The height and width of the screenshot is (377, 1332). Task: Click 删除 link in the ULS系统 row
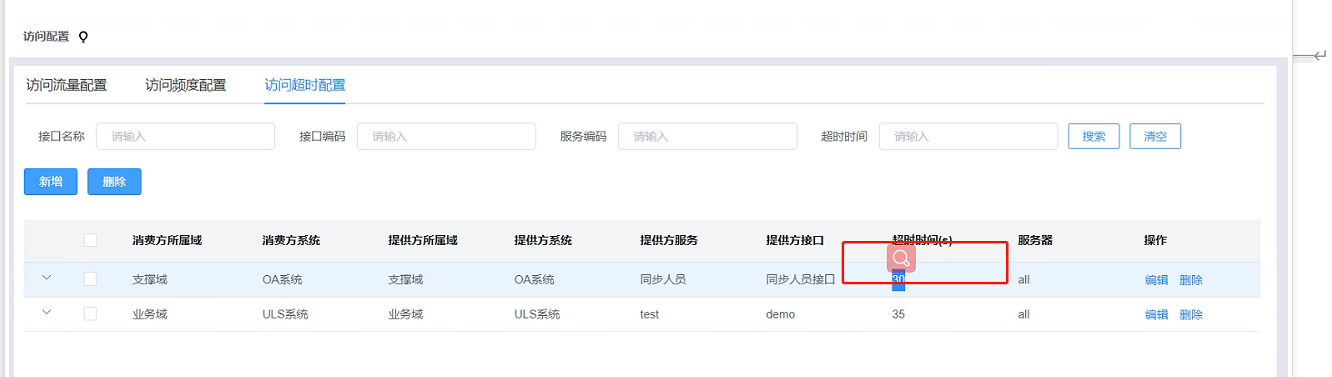click(x=1191, y=314)
